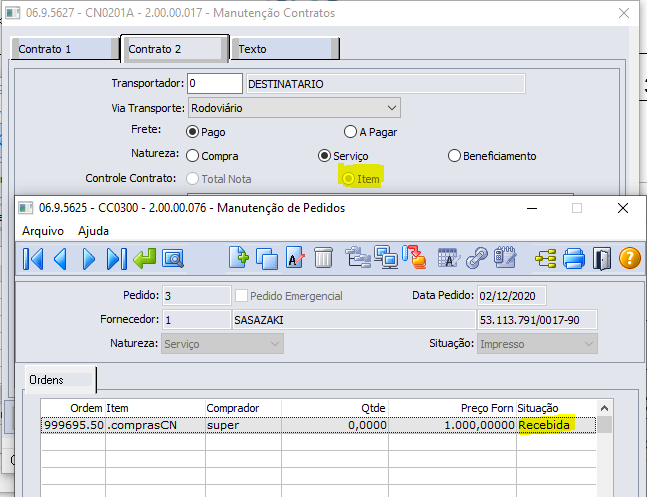Open Via Transporte Rodoviário dropdown
647x497 pixels.
click(294, 108)
